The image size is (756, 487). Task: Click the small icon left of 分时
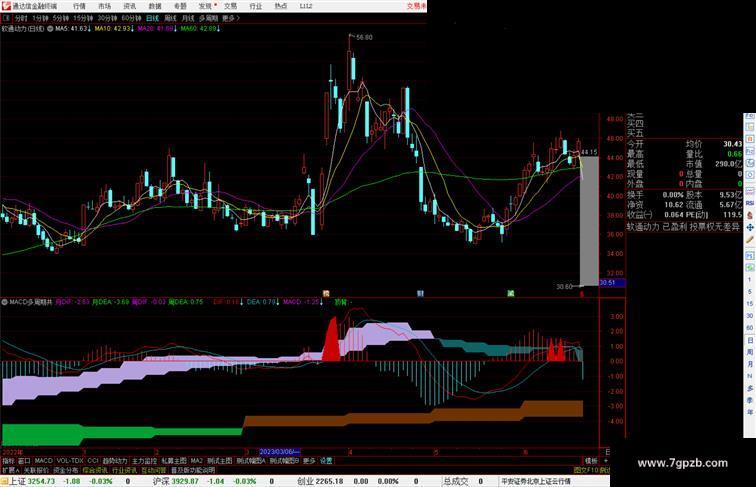click(x=6, y=18)
